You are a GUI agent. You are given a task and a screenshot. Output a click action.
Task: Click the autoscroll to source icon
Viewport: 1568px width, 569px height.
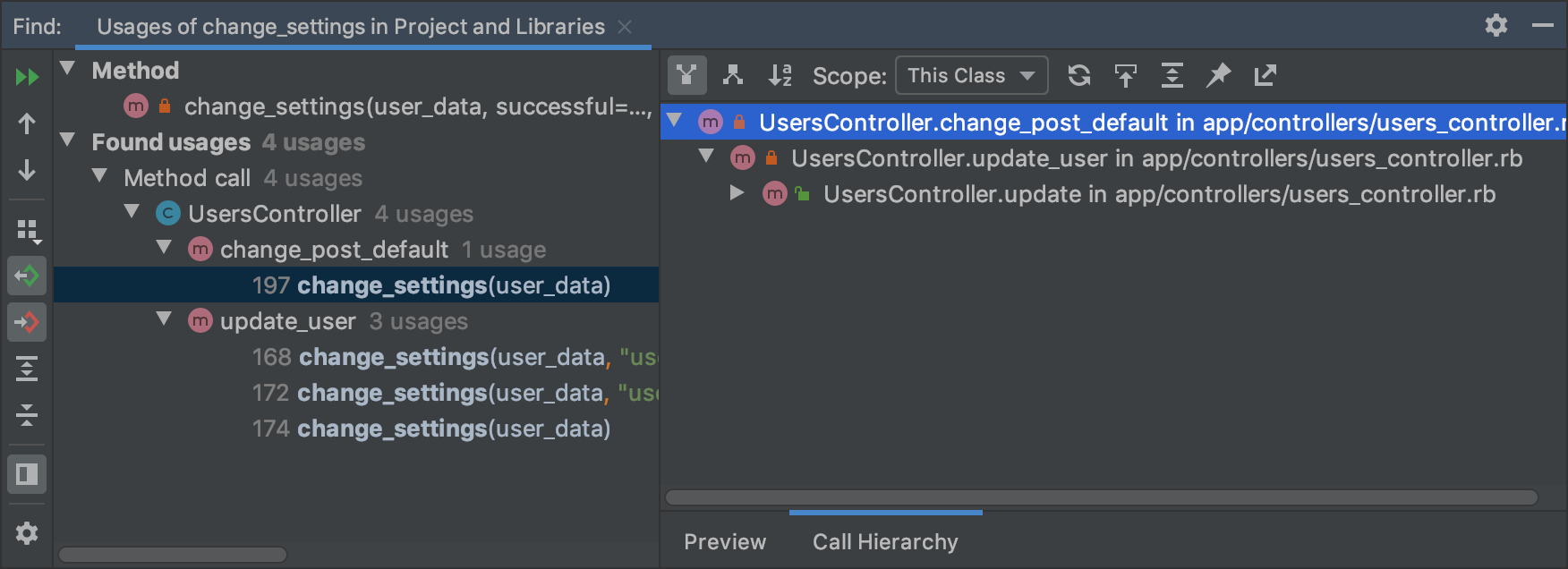[x=1126, y=75]
